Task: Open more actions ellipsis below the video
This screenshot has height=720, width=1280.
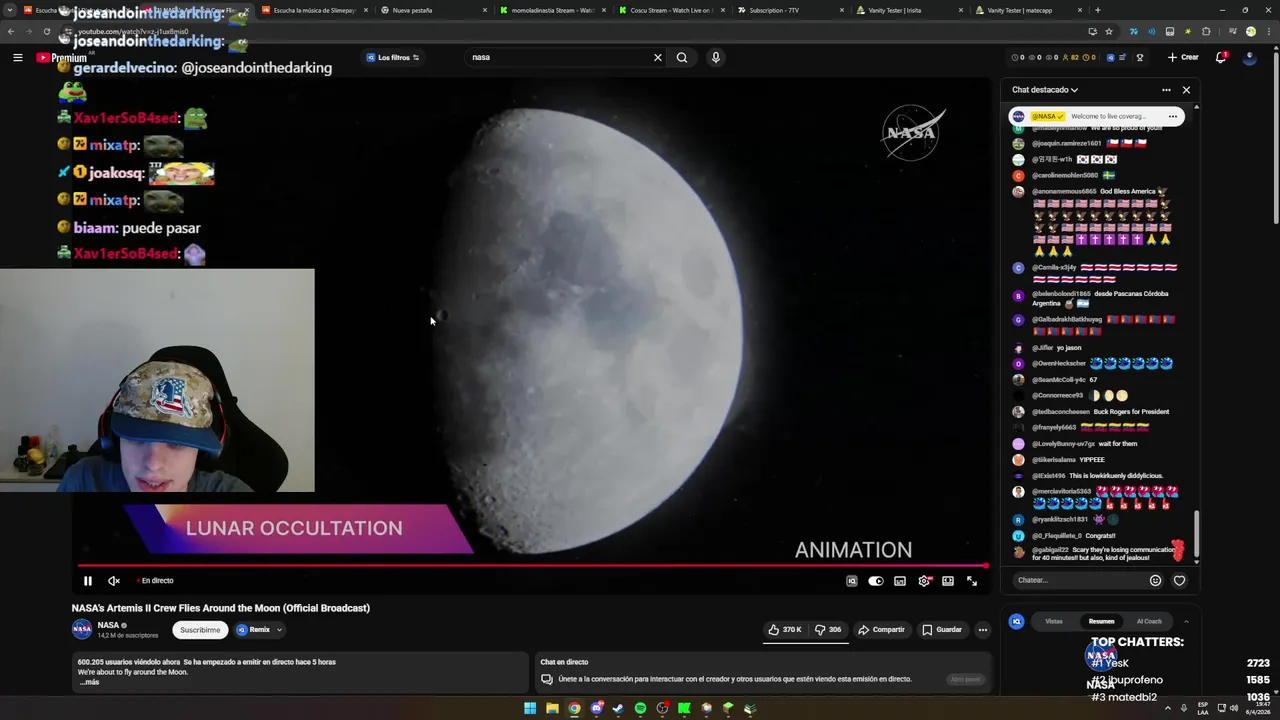Action: click(x=983, y=630)
